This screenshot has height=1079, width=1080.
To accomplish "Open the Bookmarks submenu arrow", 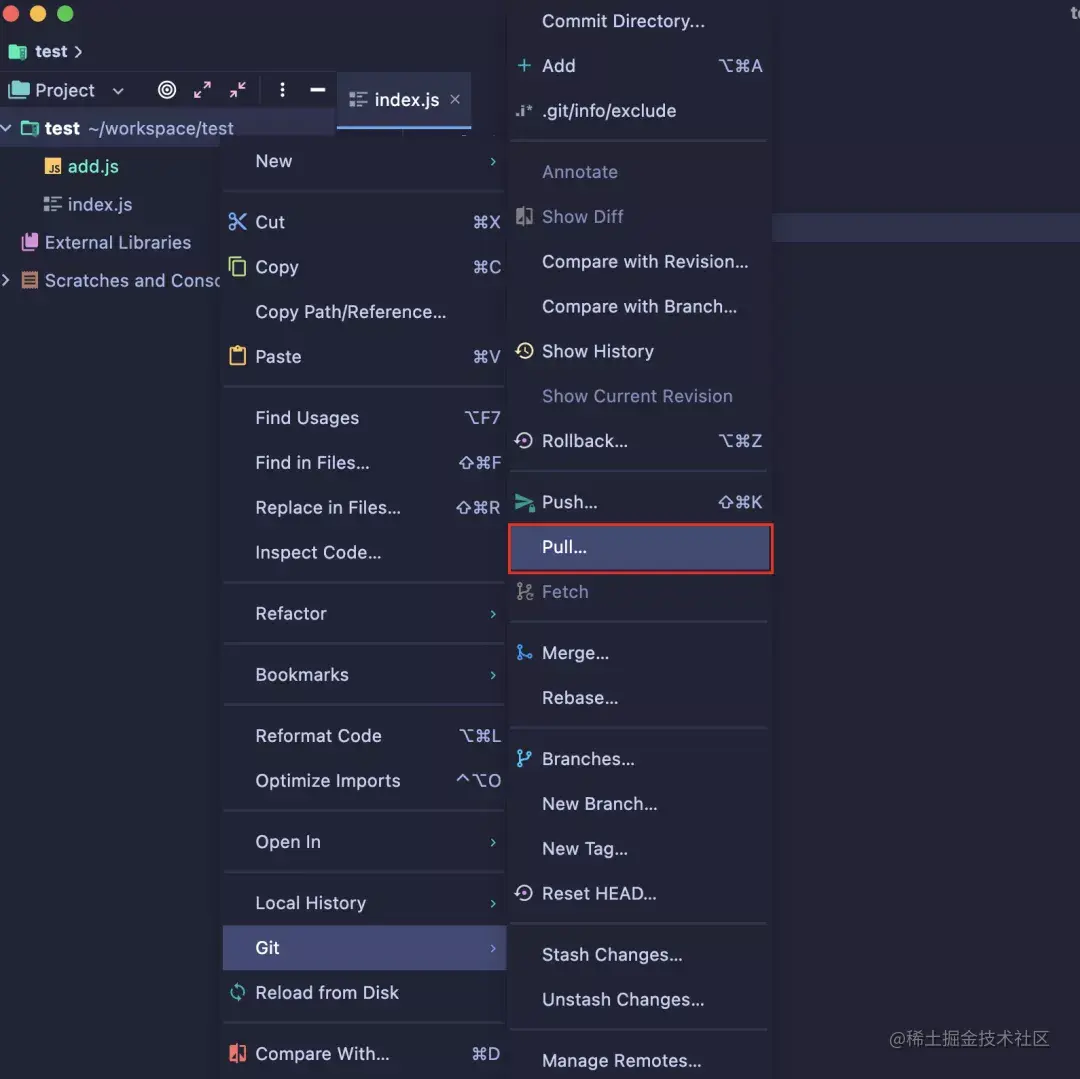I will 493,675.
